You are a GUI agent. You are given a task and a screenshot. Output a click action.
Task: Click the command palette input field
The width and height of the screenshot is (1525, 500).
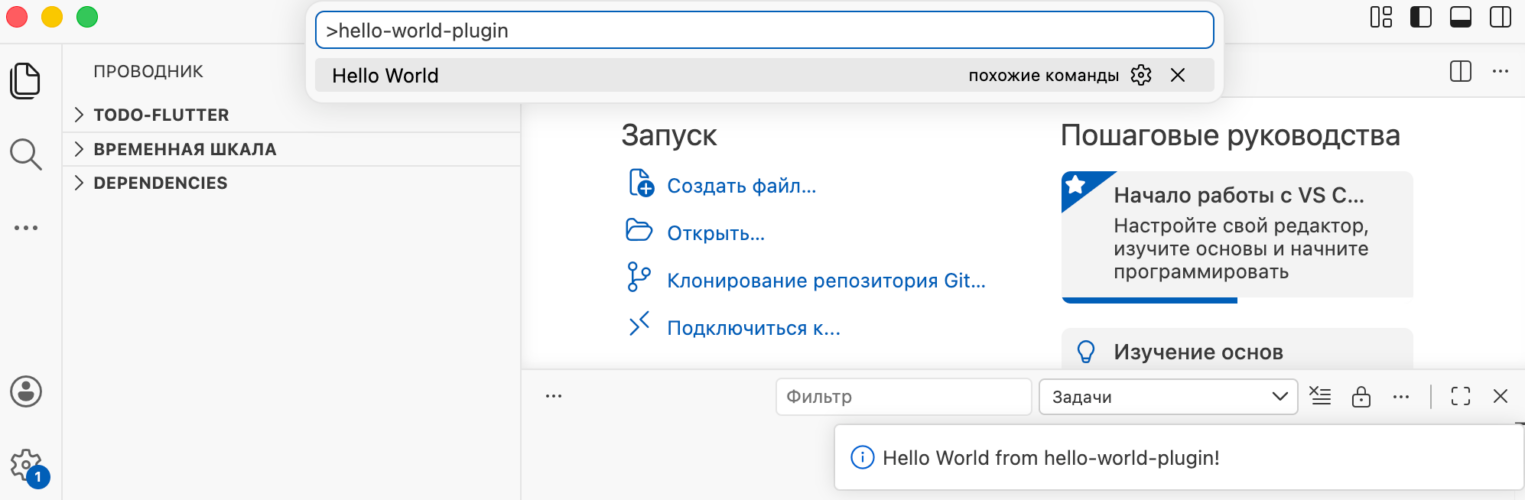point(764,31)
